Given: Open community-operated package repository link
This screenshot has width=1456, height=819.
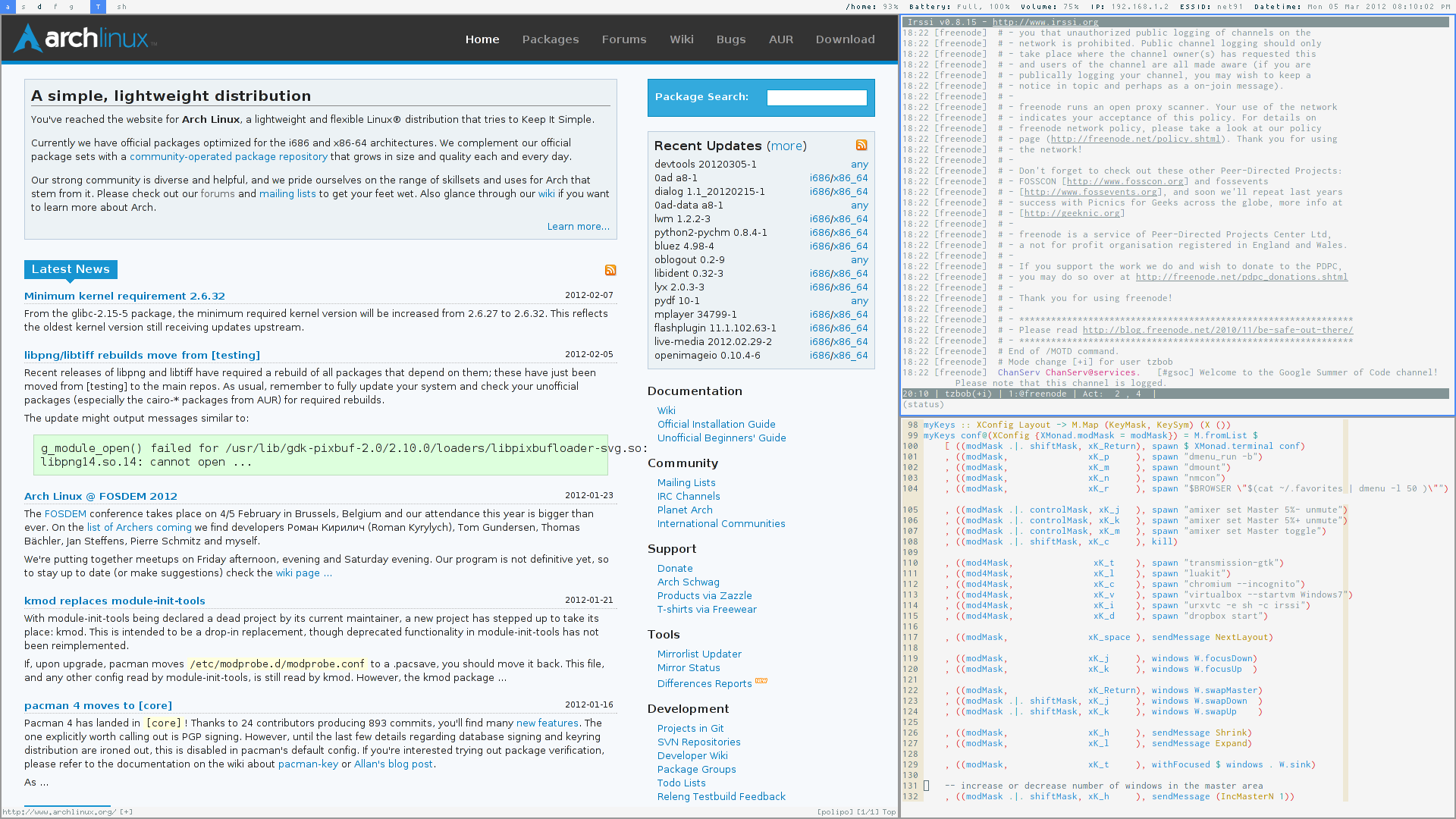Looking at the screenshot, I should pos(228,157).
